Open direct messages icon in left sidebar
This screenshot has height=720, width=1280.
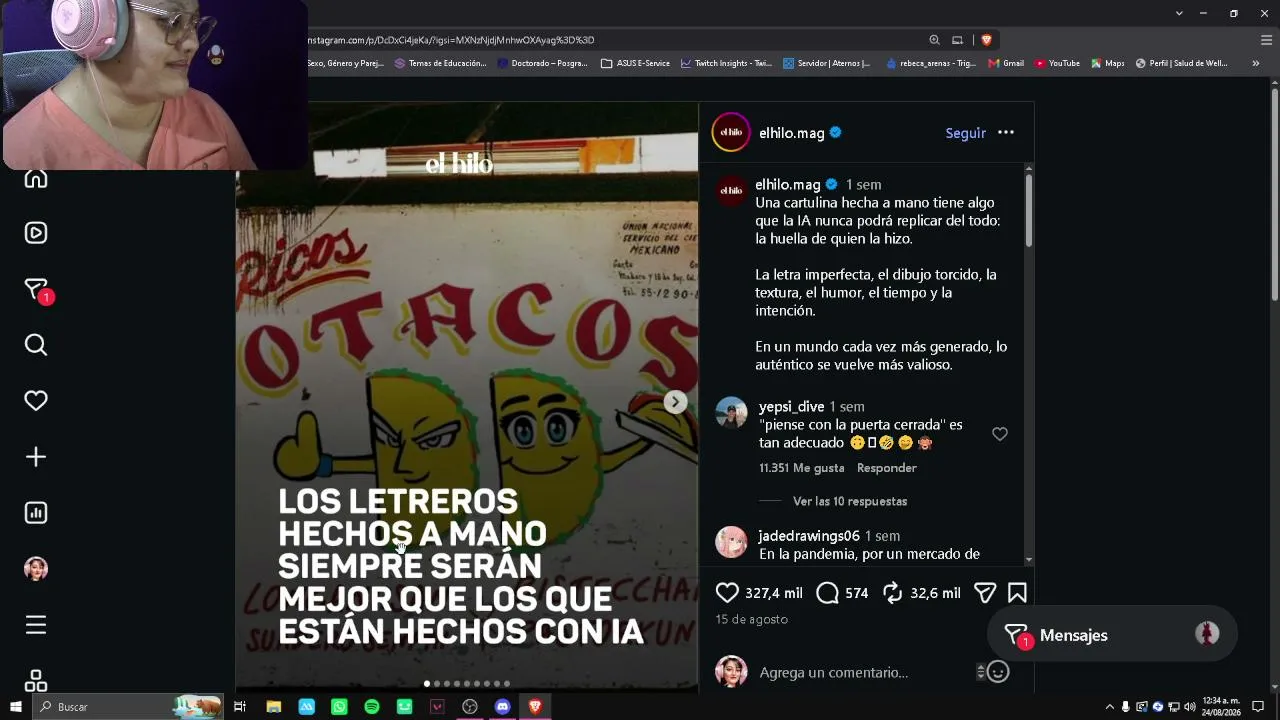37,290
